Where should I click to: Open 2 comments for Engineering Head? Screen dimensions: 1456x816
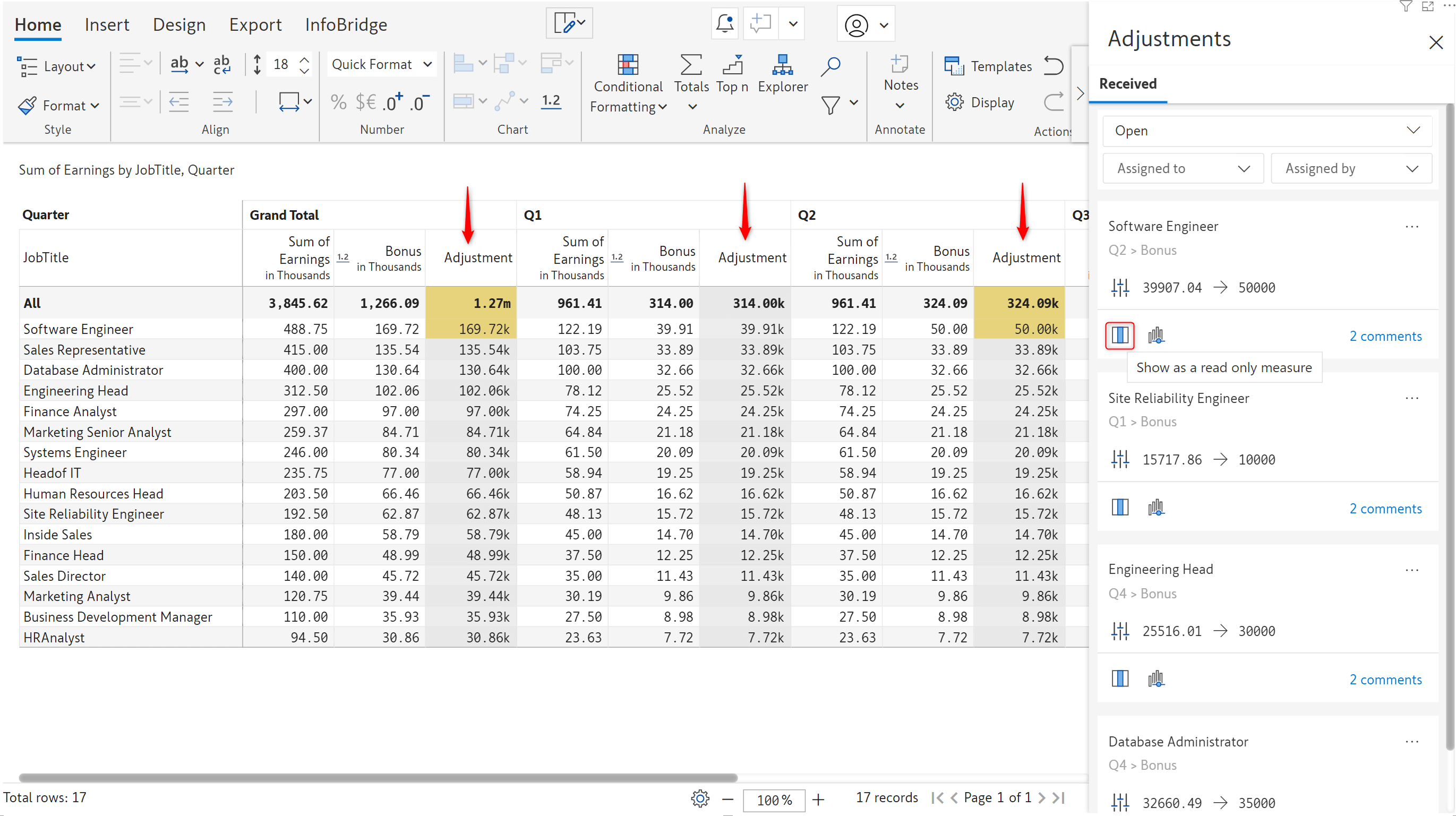click(x=1385, y=679)
